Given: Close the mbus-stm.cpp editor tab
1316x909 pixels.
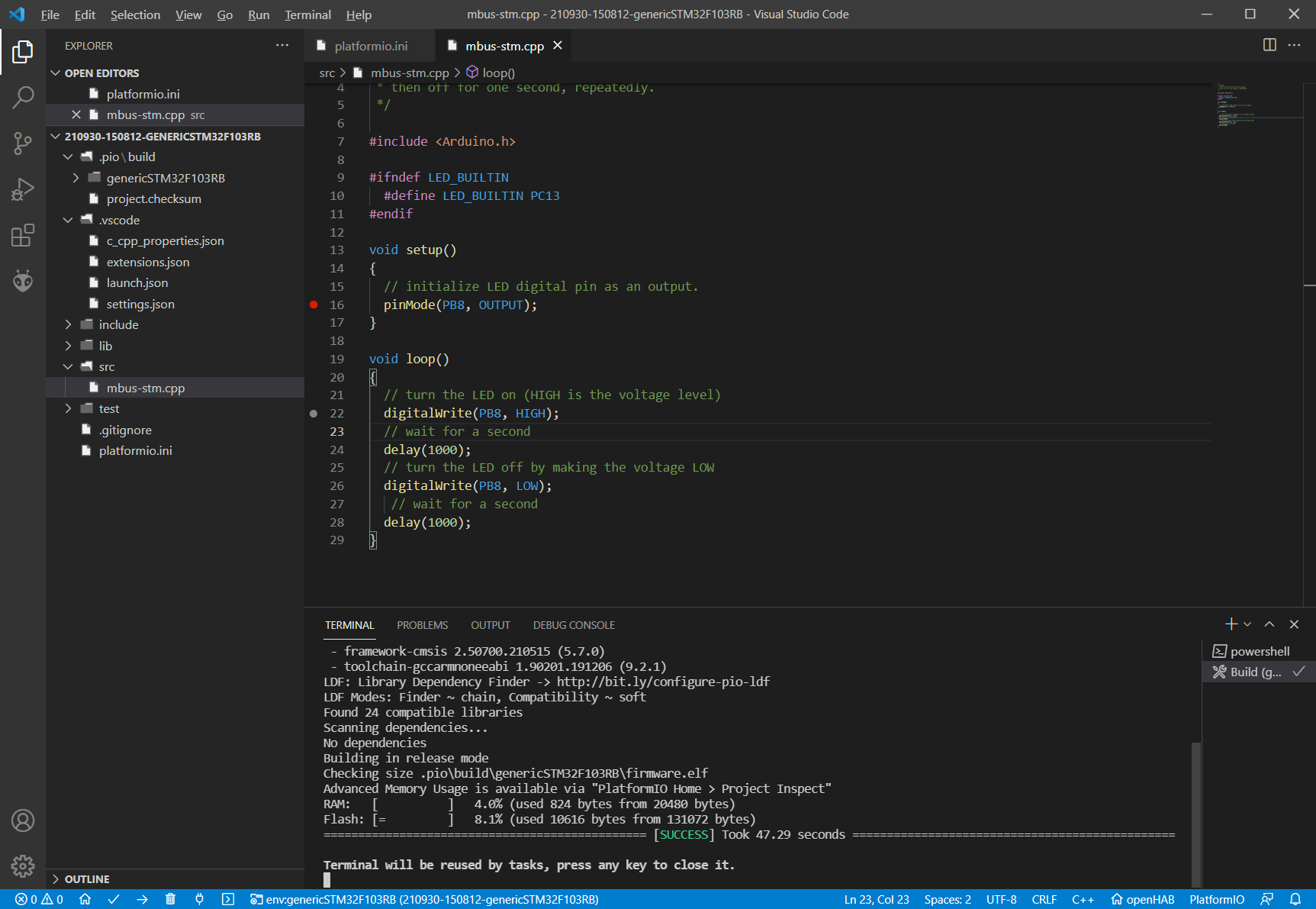Looking at the screenshot, I should click(x=558, y=46).
